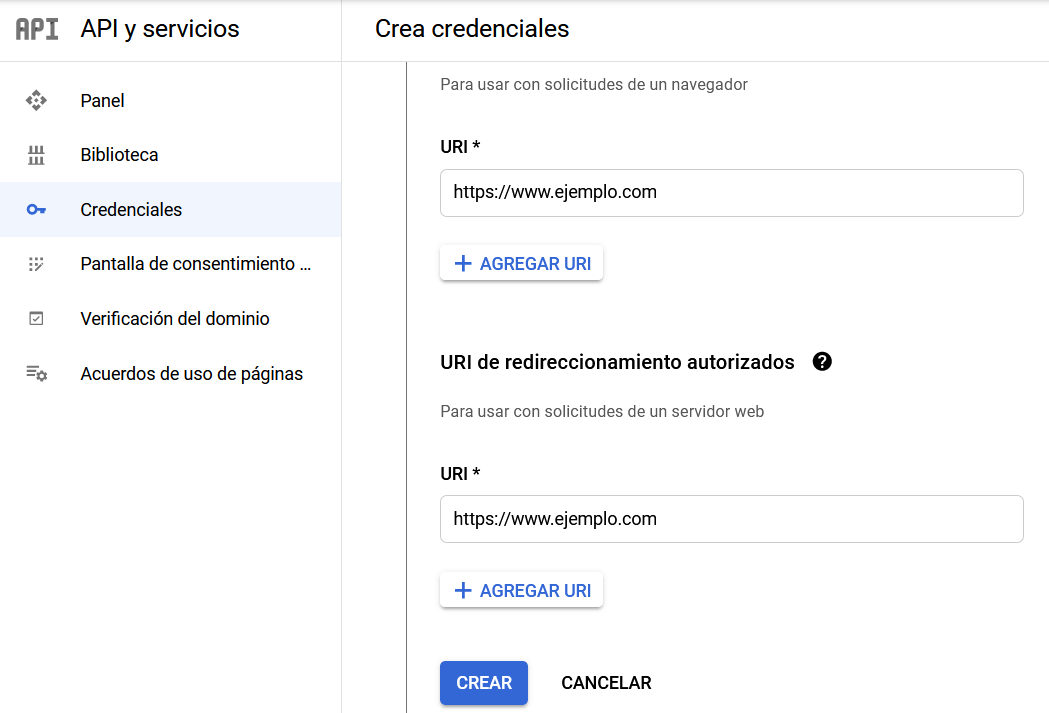The width and height of the screenshot is (1049, 713).
Task: Select Acuerdos de uso de páginas entry
Action: point(191,372)
